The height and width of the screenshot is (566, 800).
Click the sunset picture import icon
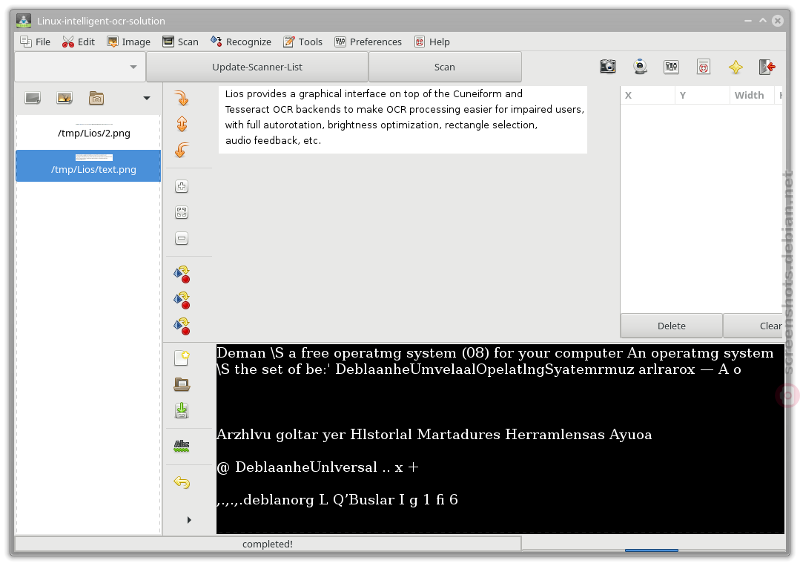point(64,97)
